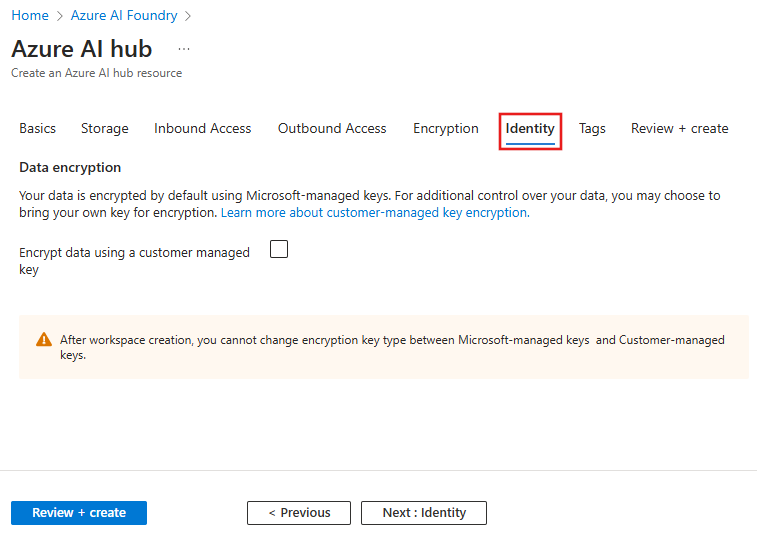Go to the Inbound Access tab

pos(203,128)
